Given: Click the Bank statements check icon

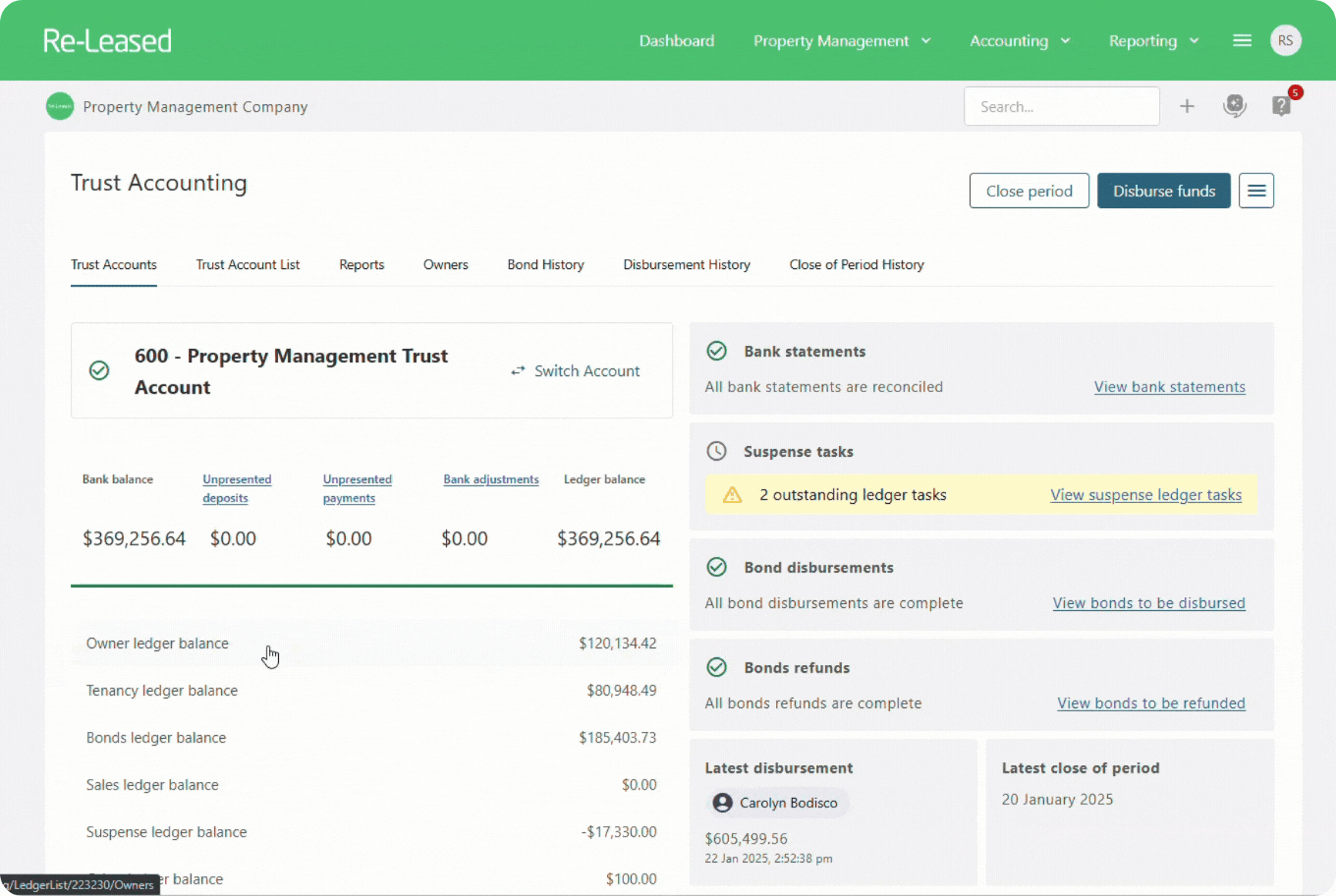Looking at the screenshot, I should coord(717,351).
